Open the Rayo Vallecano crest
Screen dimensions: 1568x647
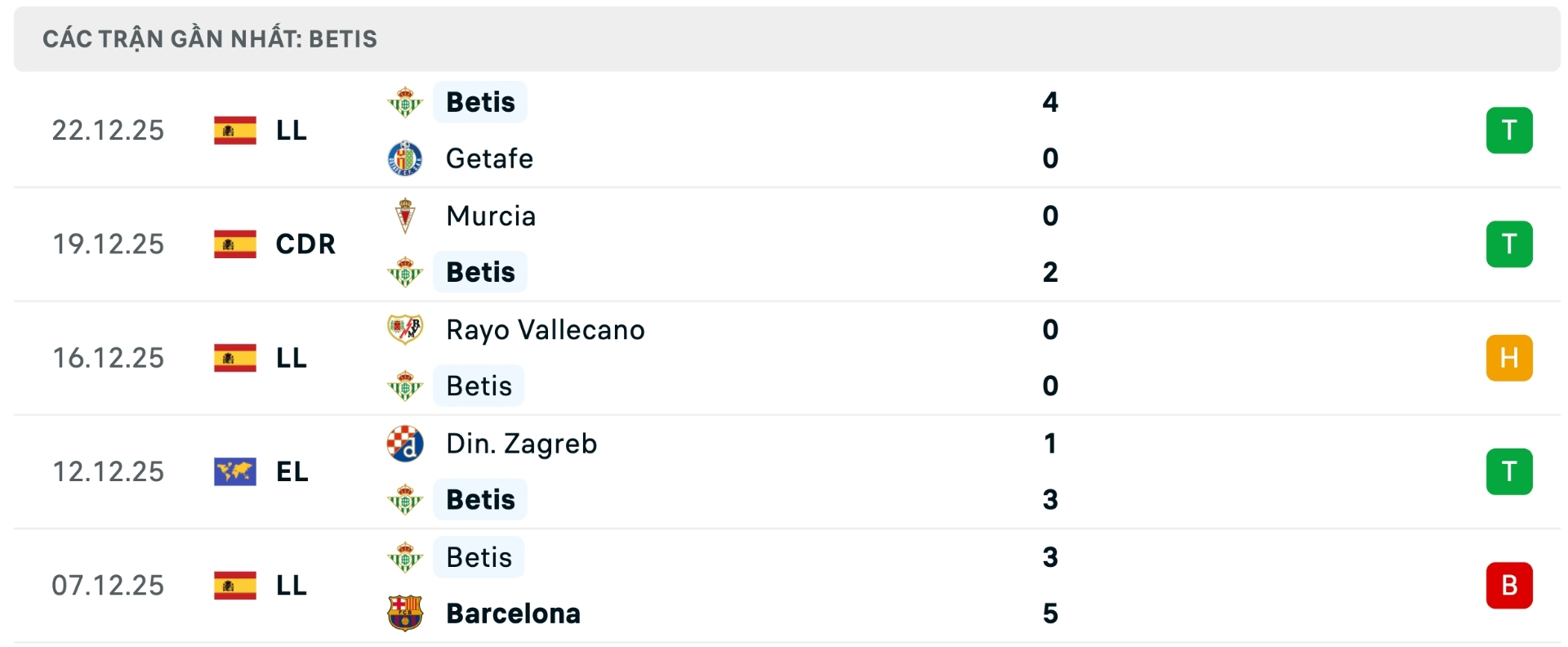click(x=406, y=330)
